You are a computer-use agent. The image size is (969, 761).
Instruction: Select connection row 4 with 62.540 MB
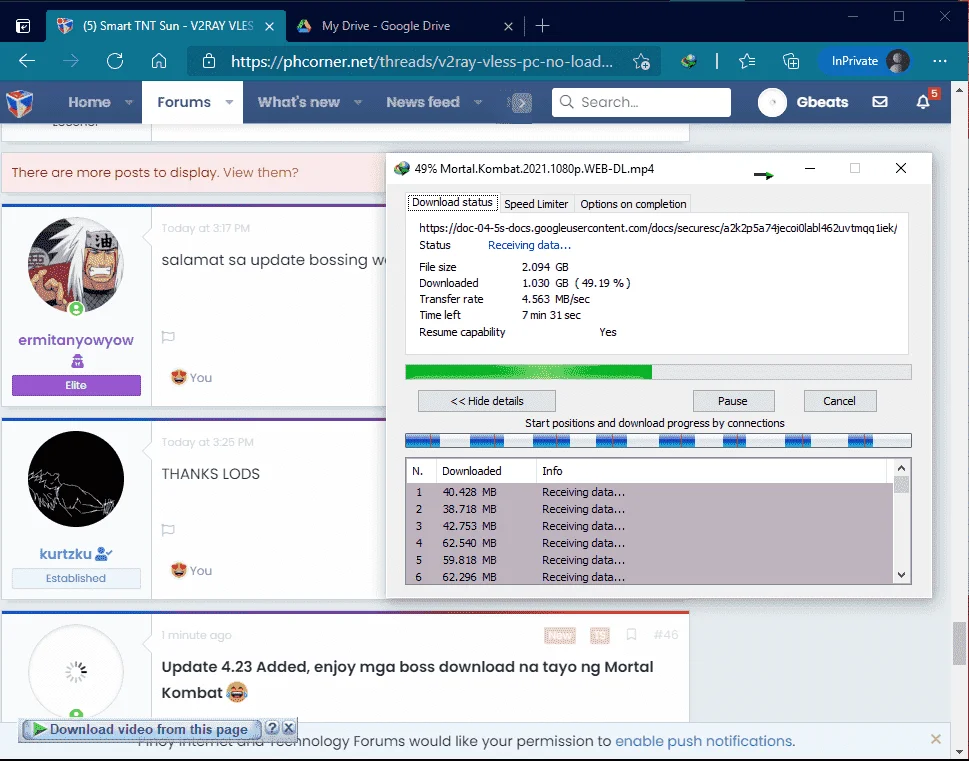click(x=650, y=543)
